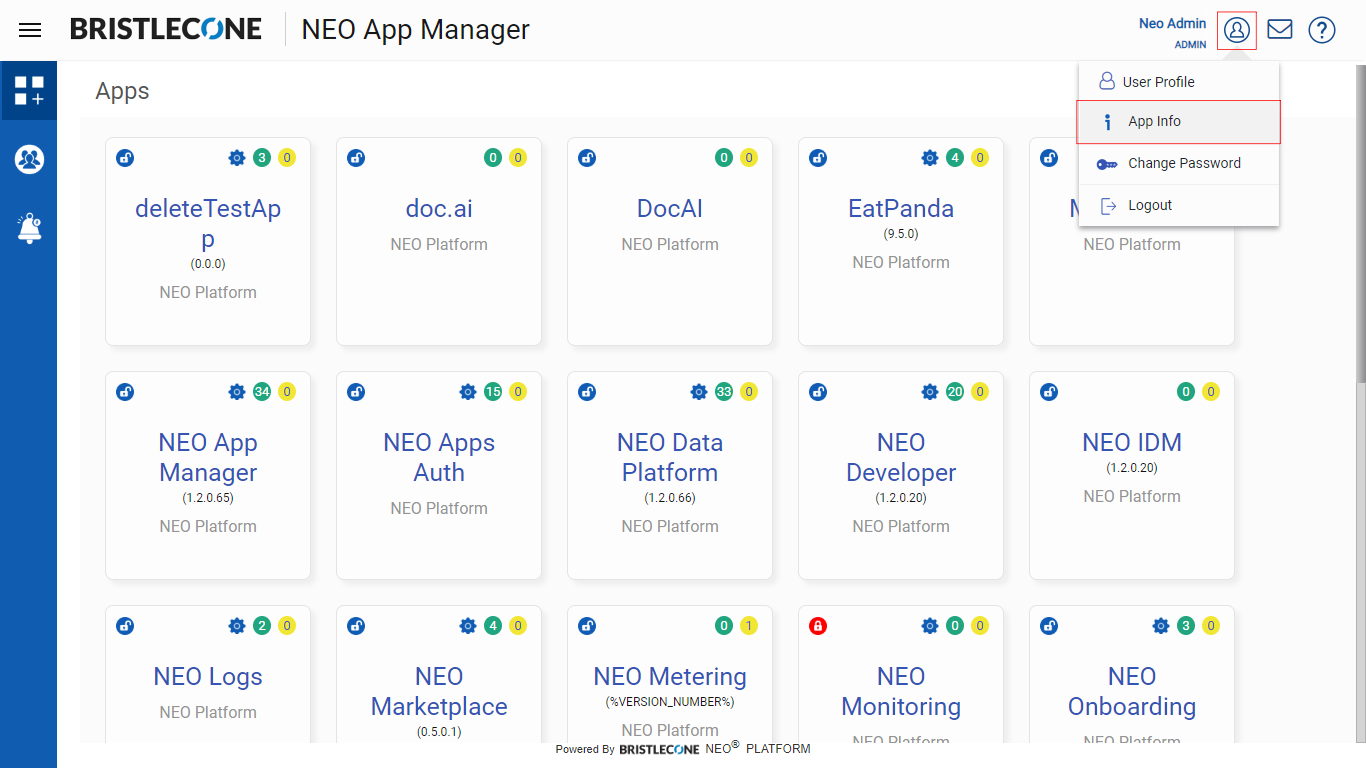
Task: Click green badge 0 on DocAI card
Action: (x=724, y=158)
